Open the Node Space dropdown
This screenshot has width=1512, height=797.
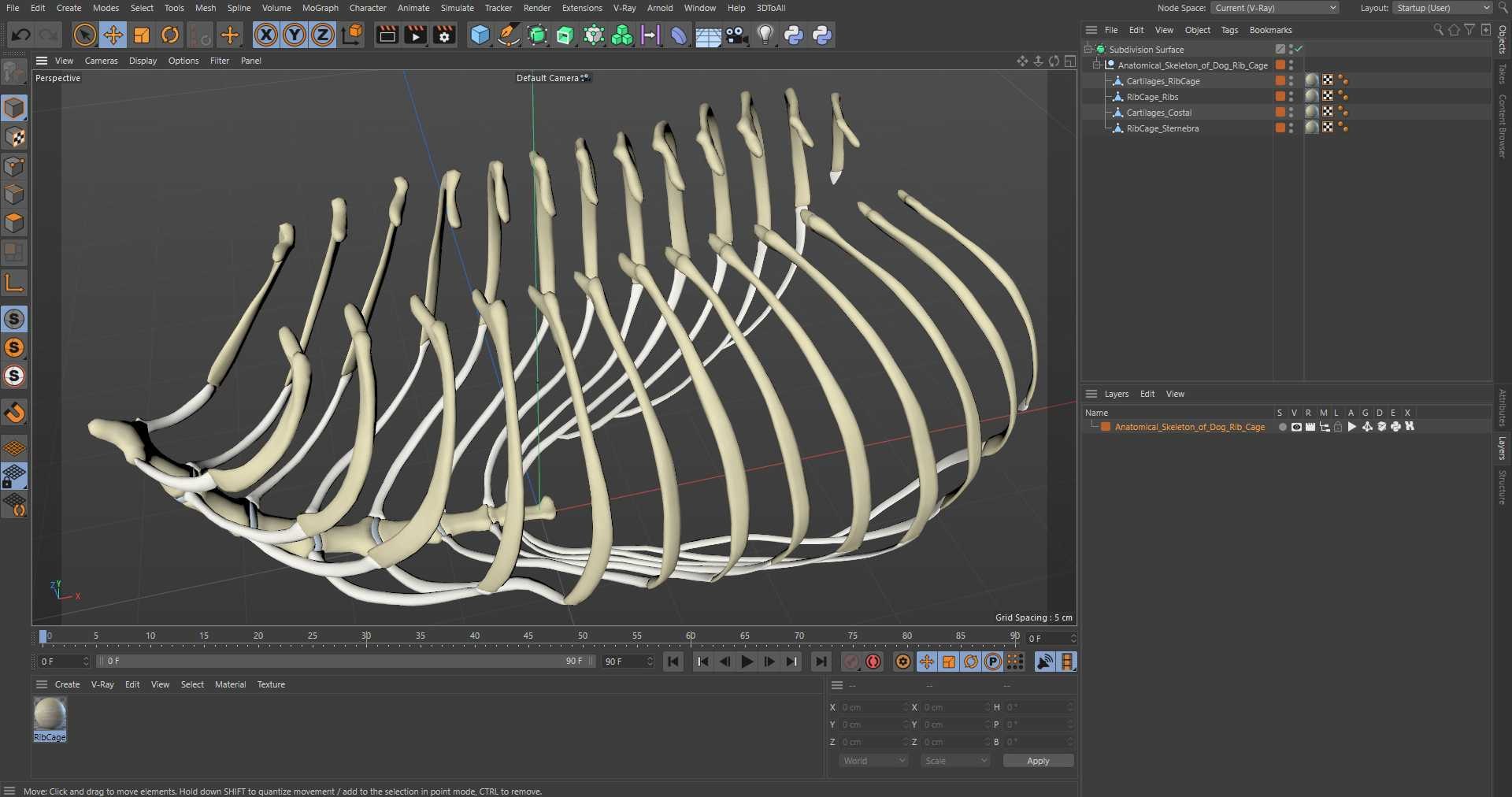click(x=1275, y=8)
